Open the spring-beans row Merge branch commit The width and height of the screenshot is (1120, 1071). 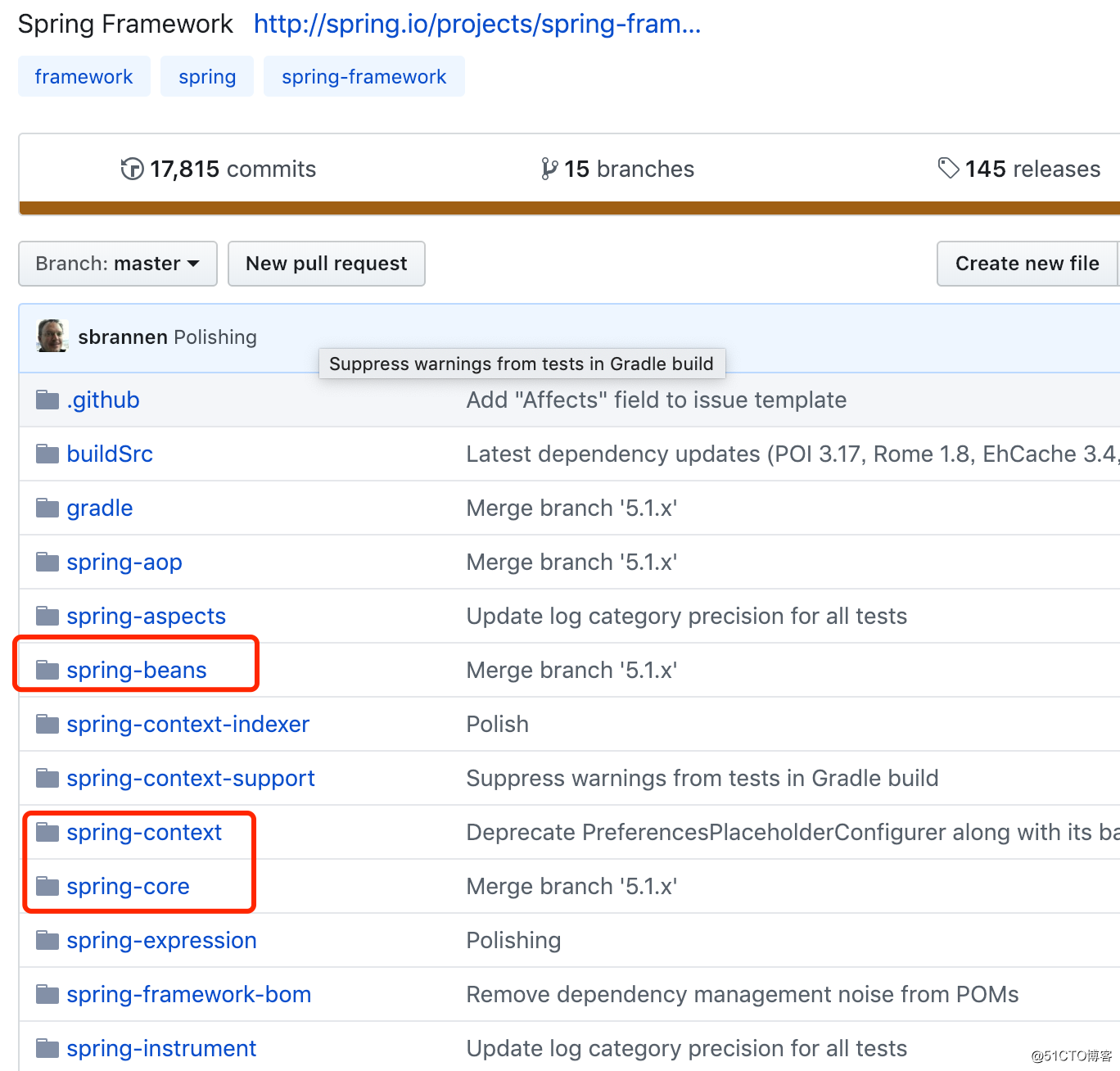pyautogui.click(x=571, y=670)
